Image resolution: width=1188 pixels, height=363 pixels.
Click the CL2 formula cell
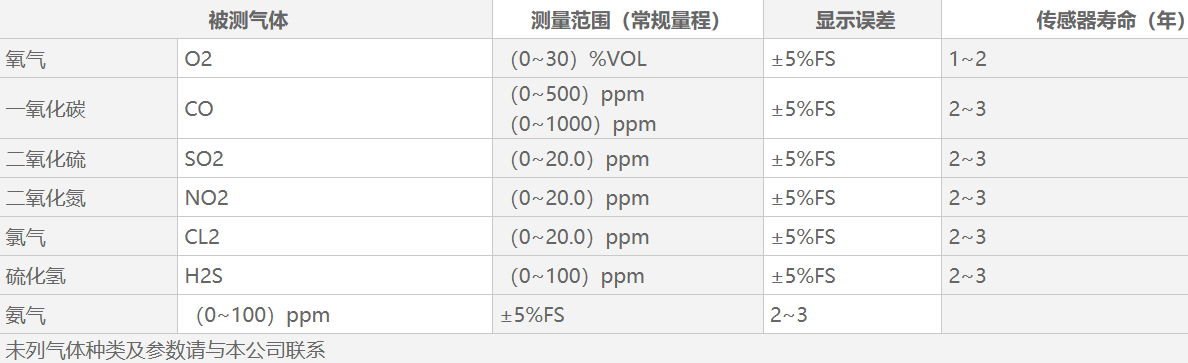pos(335,236)
